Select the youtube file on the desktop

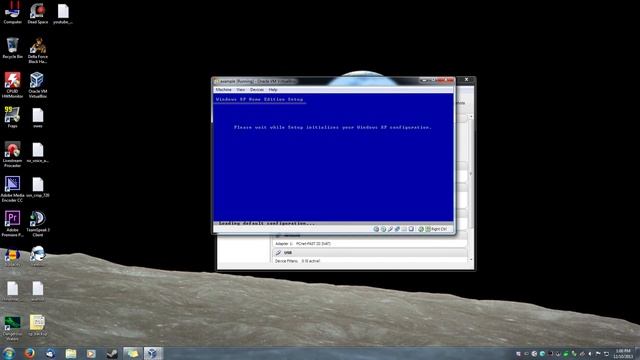pos(63,13)
